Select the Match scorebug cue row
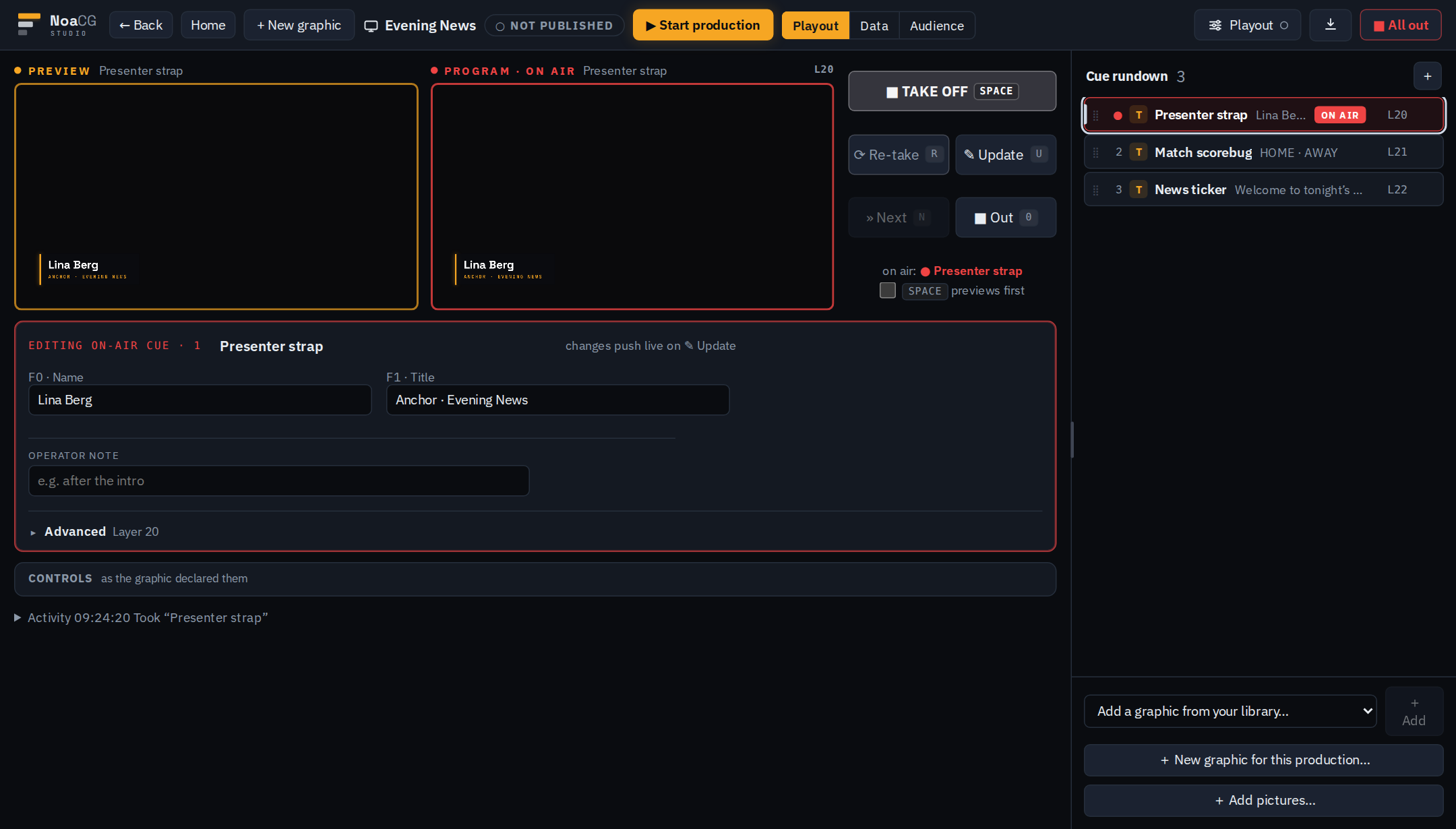This screenshot has width=1456, height=829. [1263, 152]
